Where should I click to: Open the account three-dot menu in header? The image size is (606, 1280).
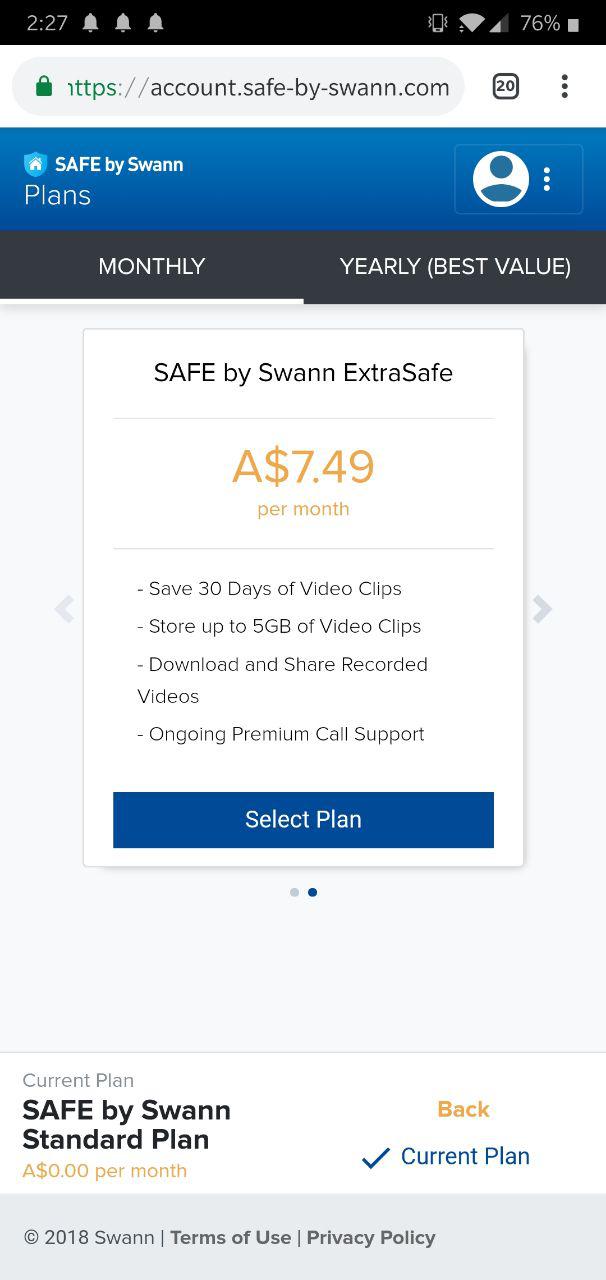click(546, 179)
